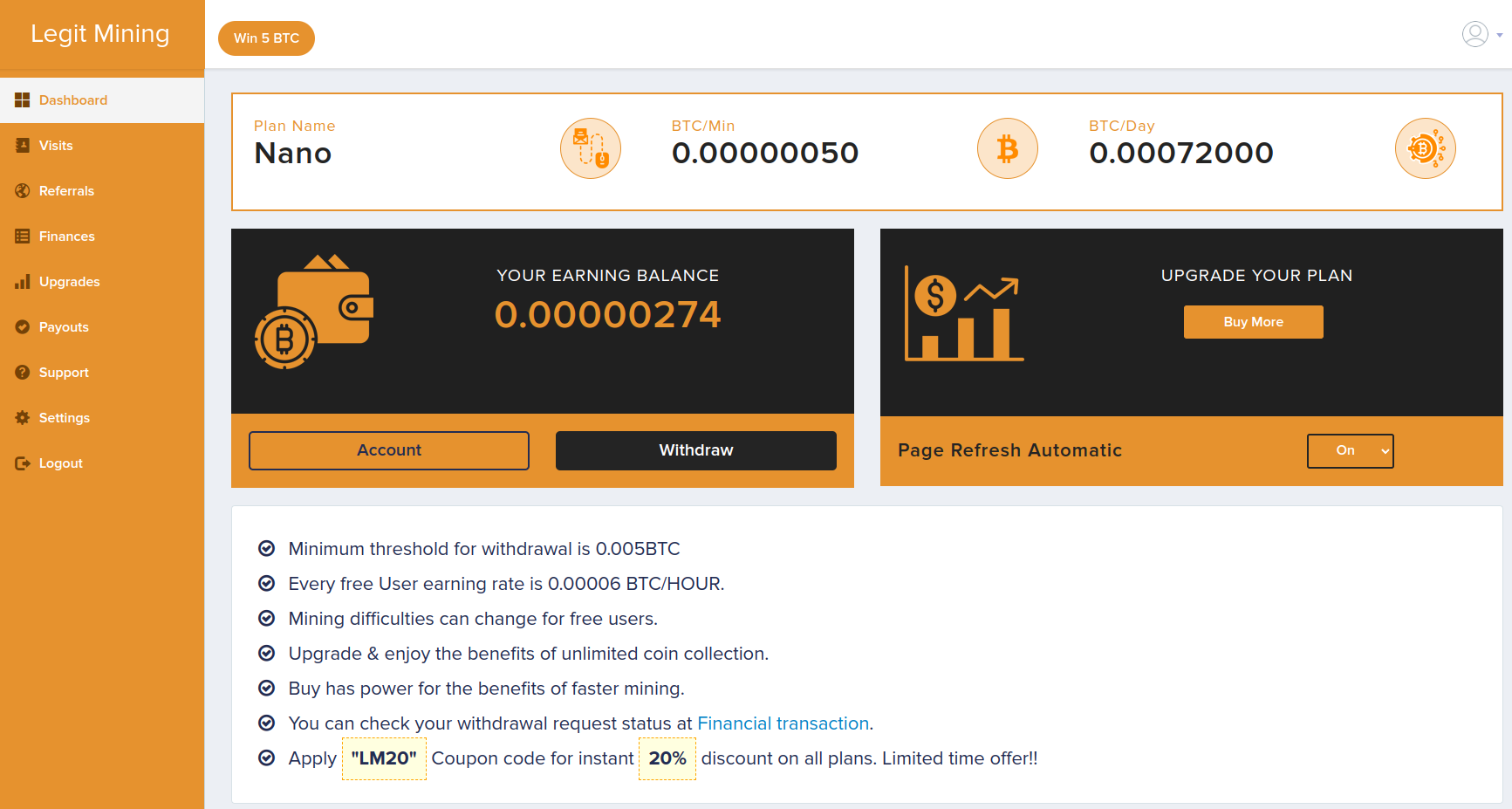Click the Upgrade & enjoy benefits text

529,654
